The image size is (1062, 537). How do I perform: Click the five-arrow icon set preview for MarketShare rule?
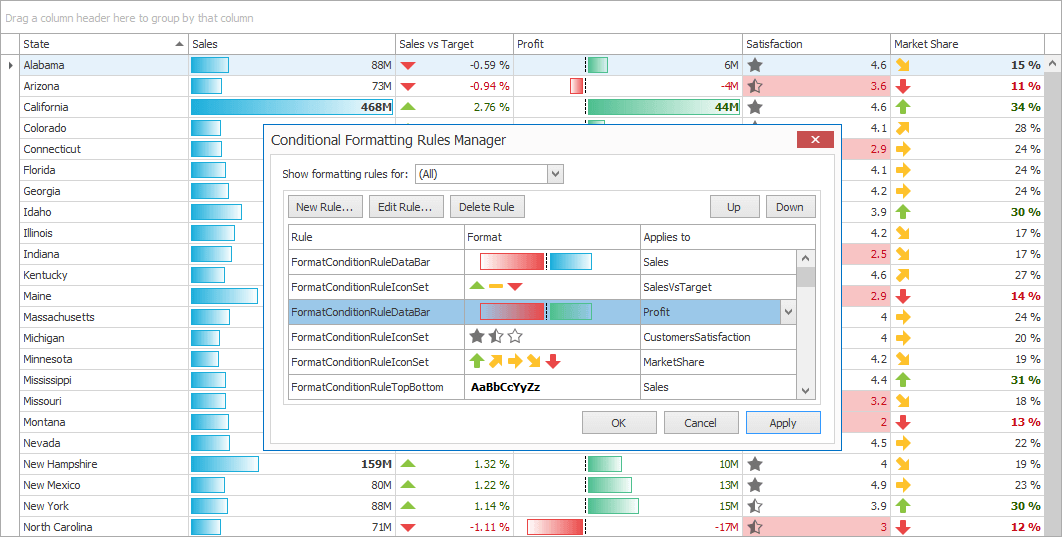pyautogui.click(x=515, y=362)
